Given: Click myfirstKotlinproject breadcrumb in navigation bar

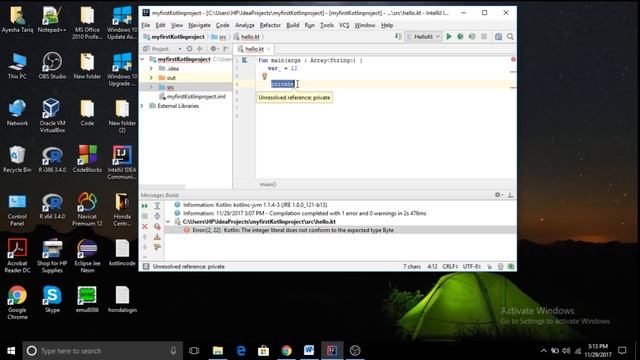Looking at the screenshot, I should click(174, 37).
